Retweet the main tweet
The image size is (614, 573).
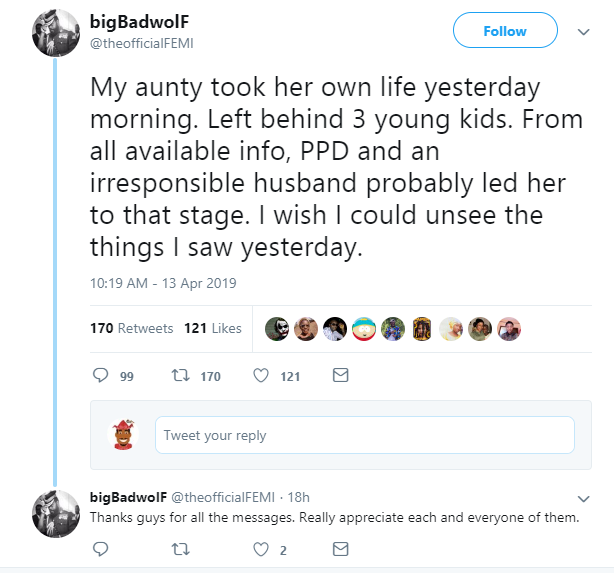182,376
